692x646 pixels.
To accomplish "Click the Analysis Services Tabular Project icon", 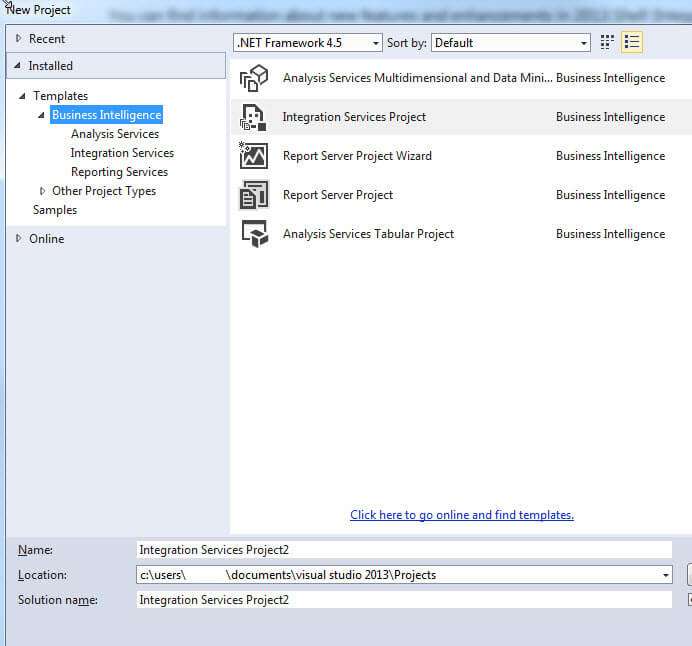I will point(255,234).
